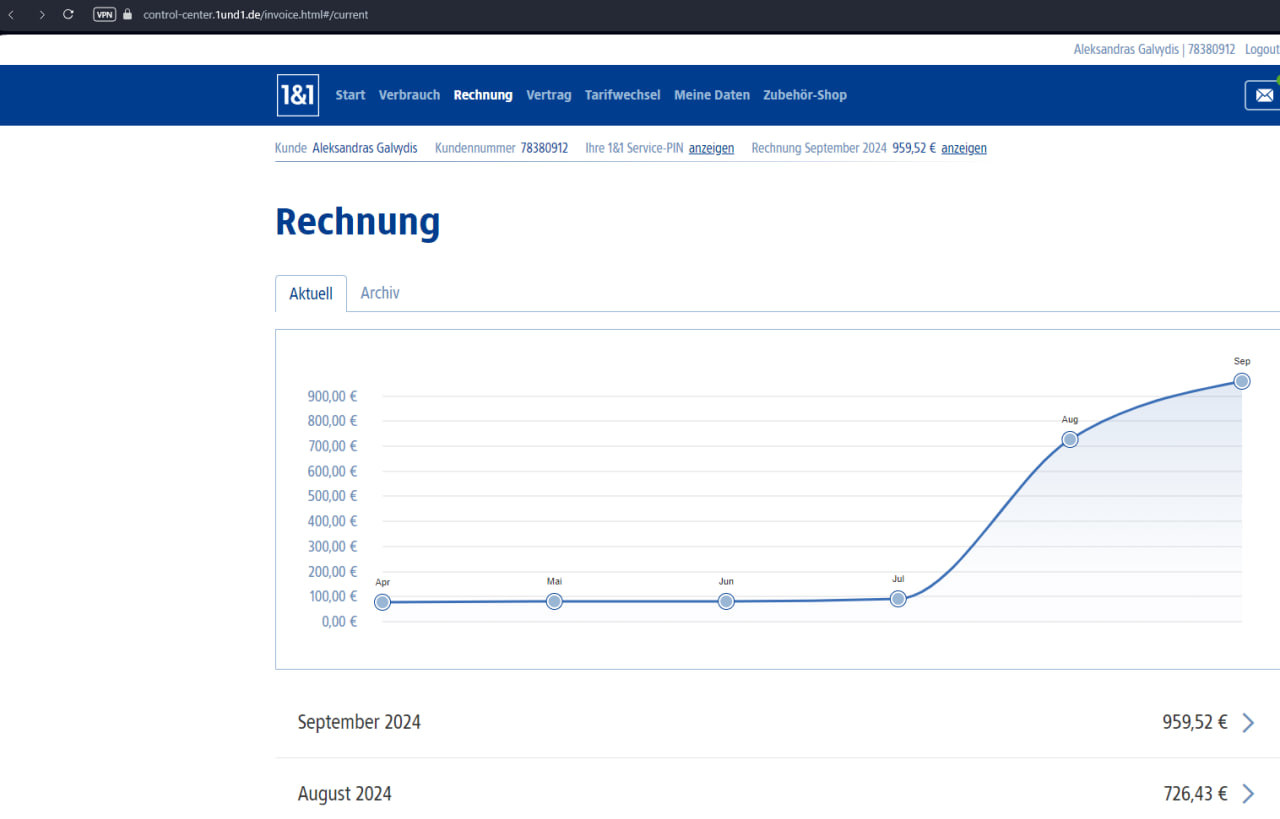The height and width of the screenshot is (819, 1280).
Task: Click the VPN badge in address bar
Action: [104, 15]
